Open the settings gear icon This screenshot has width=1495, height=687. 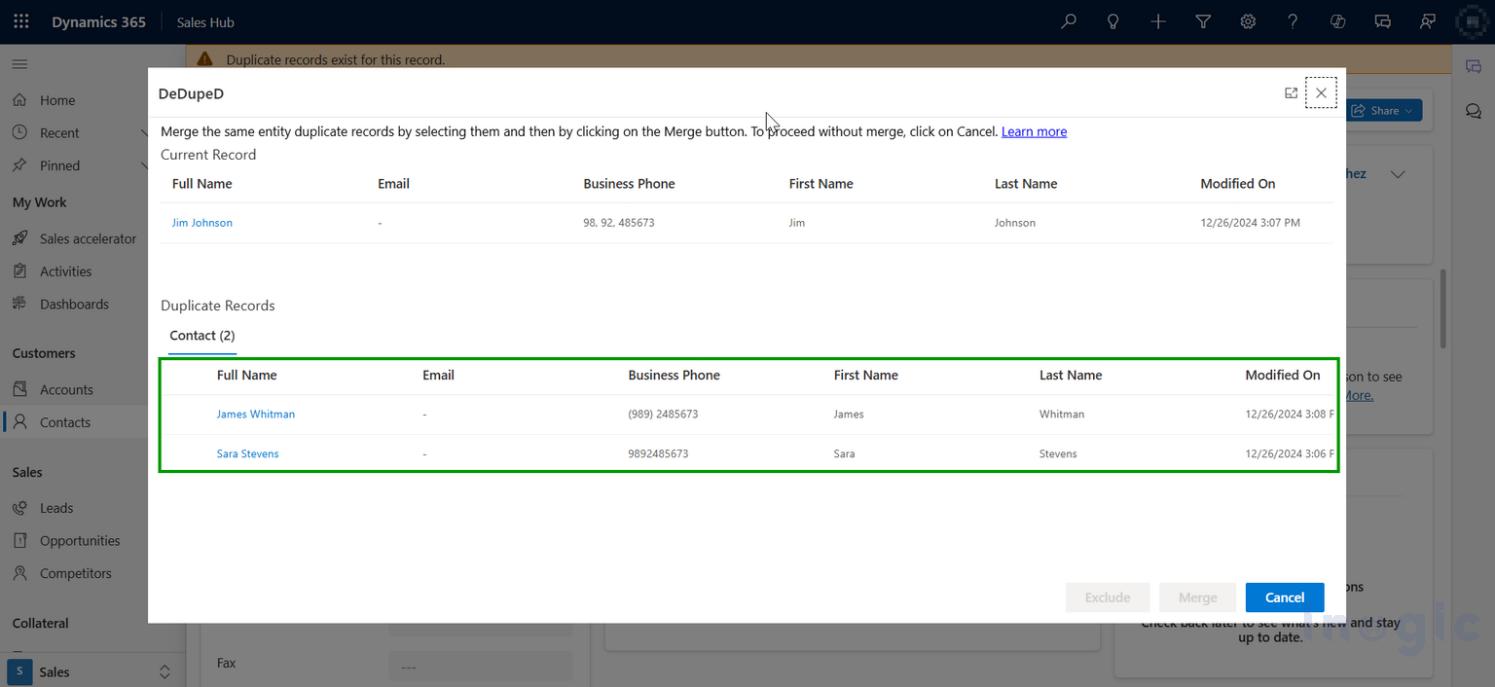coord(1248,21)
